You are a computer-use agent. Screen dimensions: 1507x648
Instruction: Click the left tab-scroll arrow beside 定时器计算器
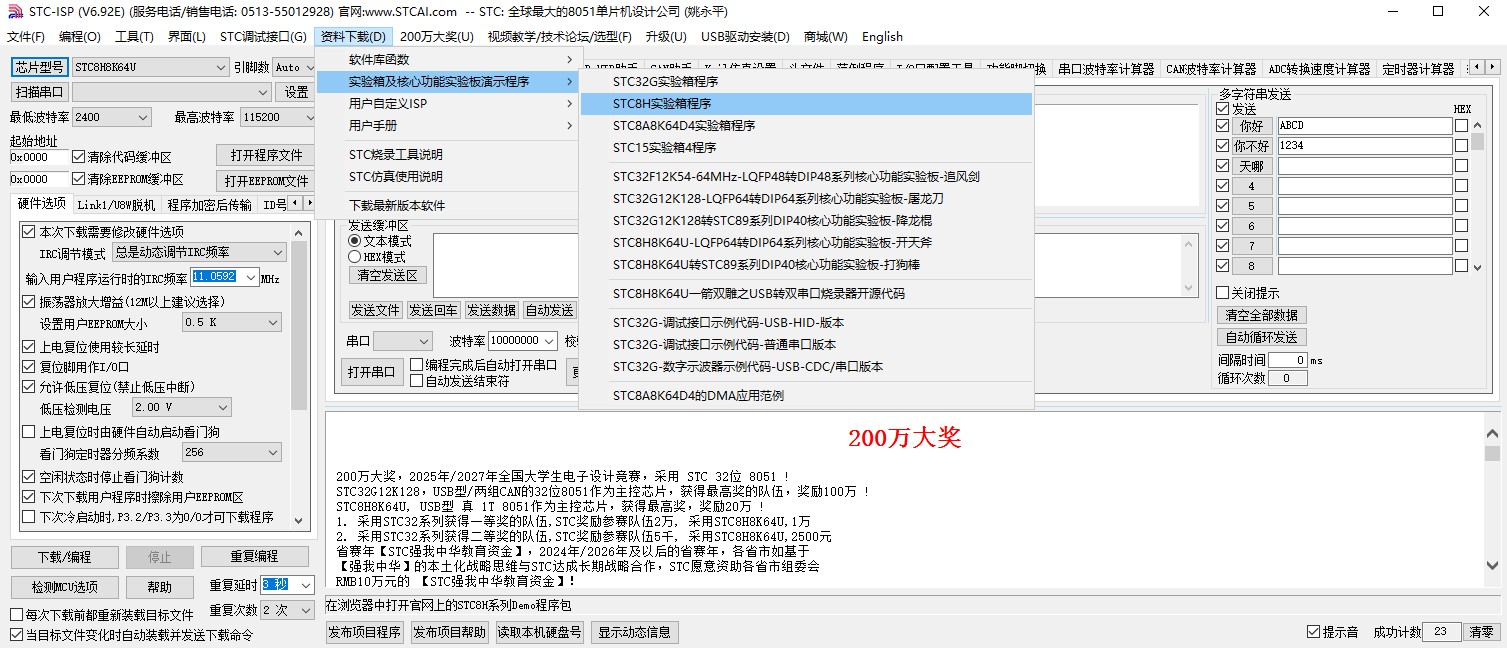pyautogui.click(x=1478, y=68)
